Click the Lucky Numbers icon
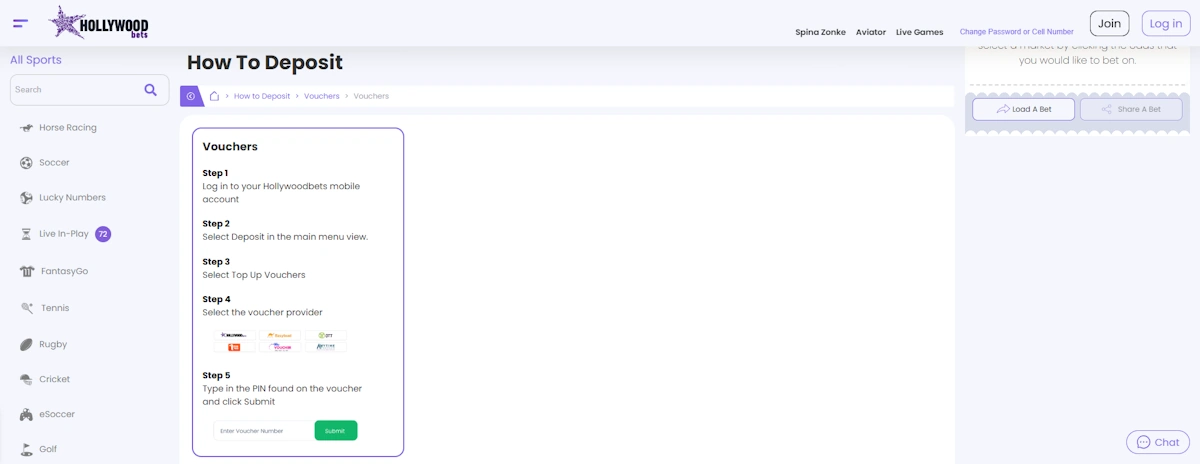 point(26,198)
